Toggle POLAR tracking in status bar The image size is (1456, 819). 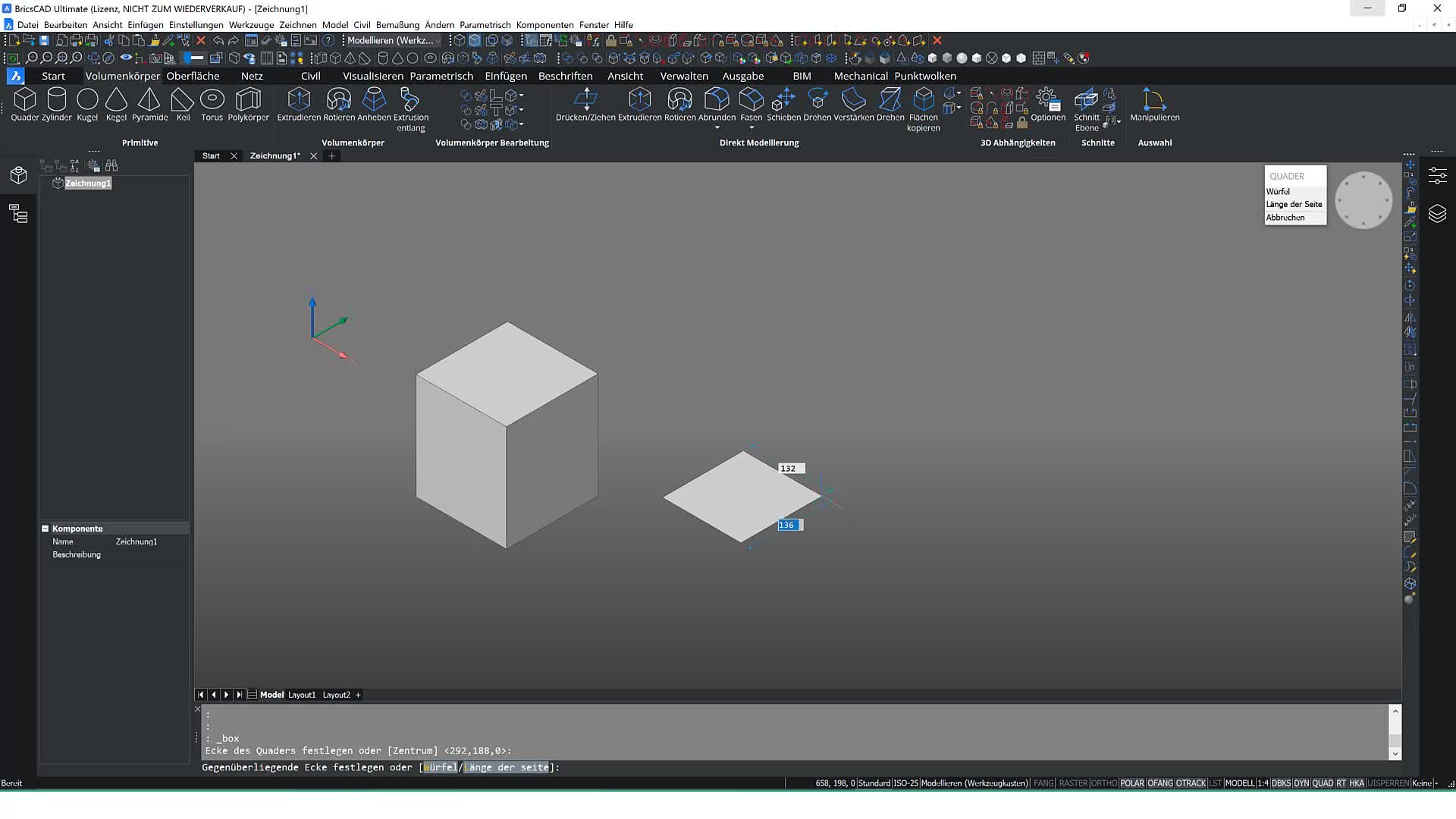coord(1132,783)
